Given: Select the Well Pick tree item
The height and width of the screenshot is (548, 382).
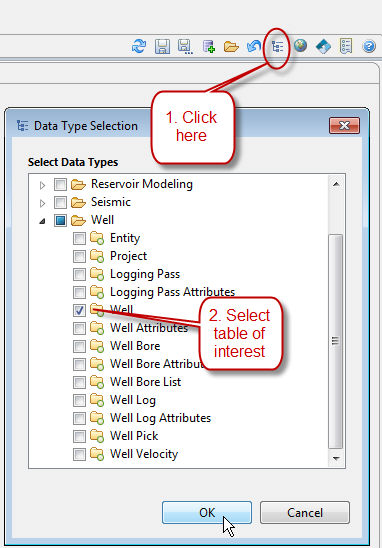Looking at the screenshot, I should tap(134, 436).
